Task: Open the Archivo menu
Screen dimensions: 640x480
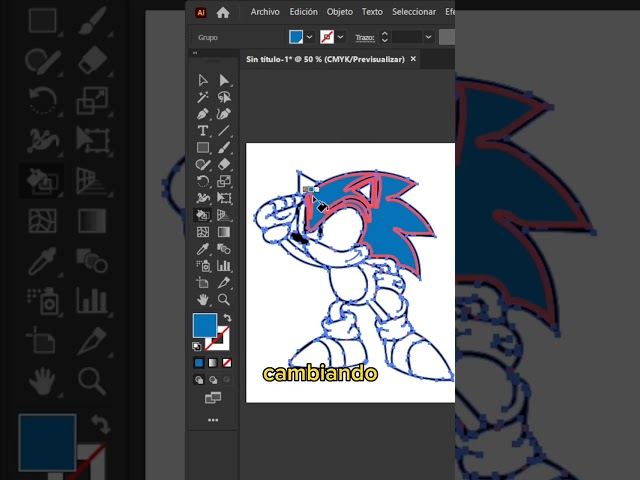Action: (265, 12)
